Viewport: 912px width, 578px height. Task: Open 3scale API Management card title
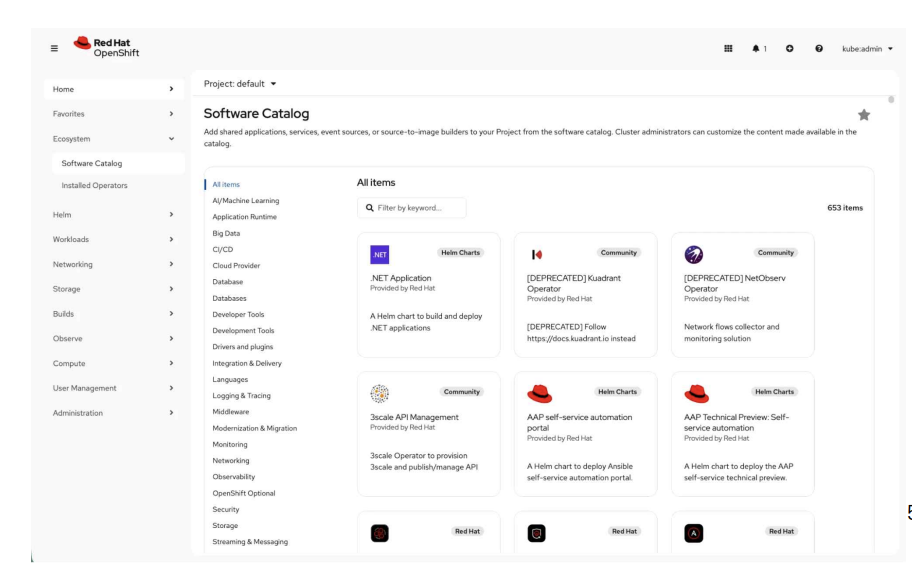pos(414,417)
